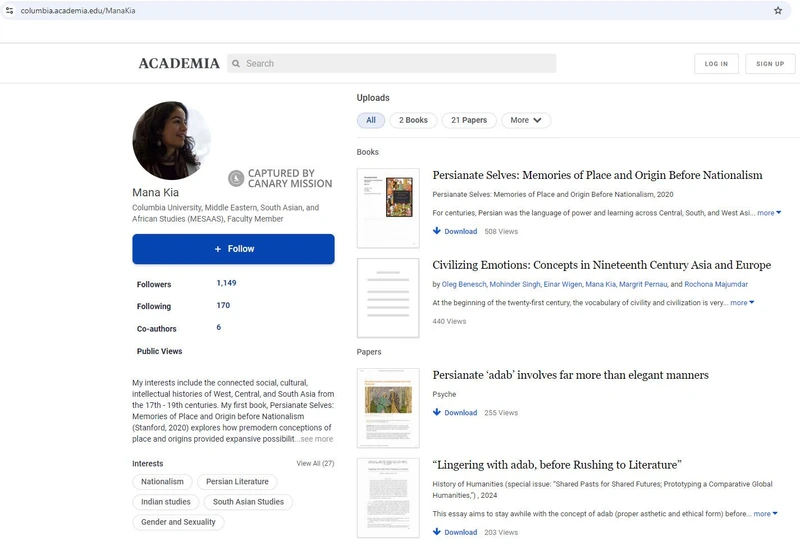Click the Academia logo
Image resolution: width=800 pixels, height=547 pixels.
179,64
